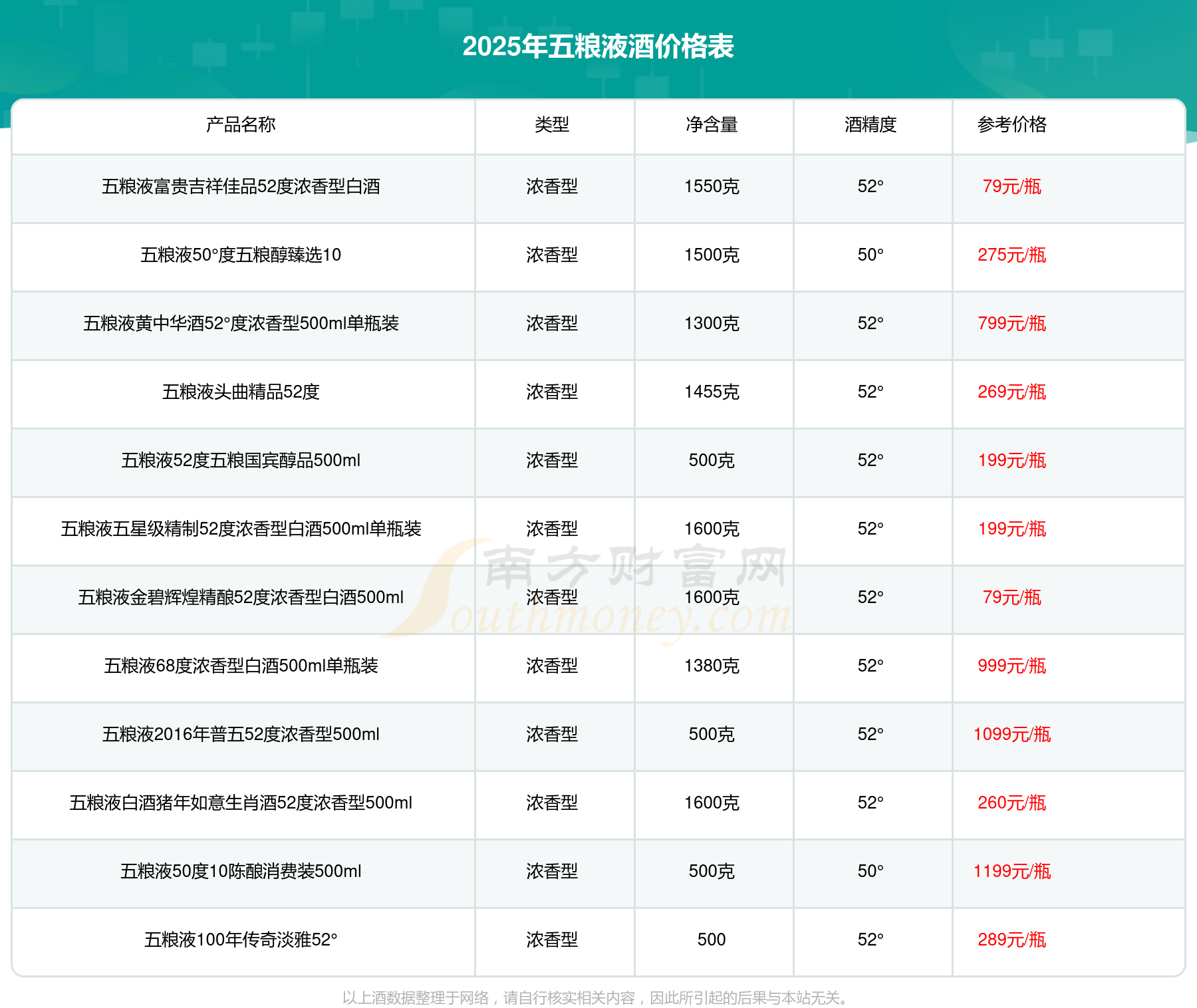Select product name 五粮液白酒猪年如意生肖酒52度浓香型500ml

click(x=241, y=803)
